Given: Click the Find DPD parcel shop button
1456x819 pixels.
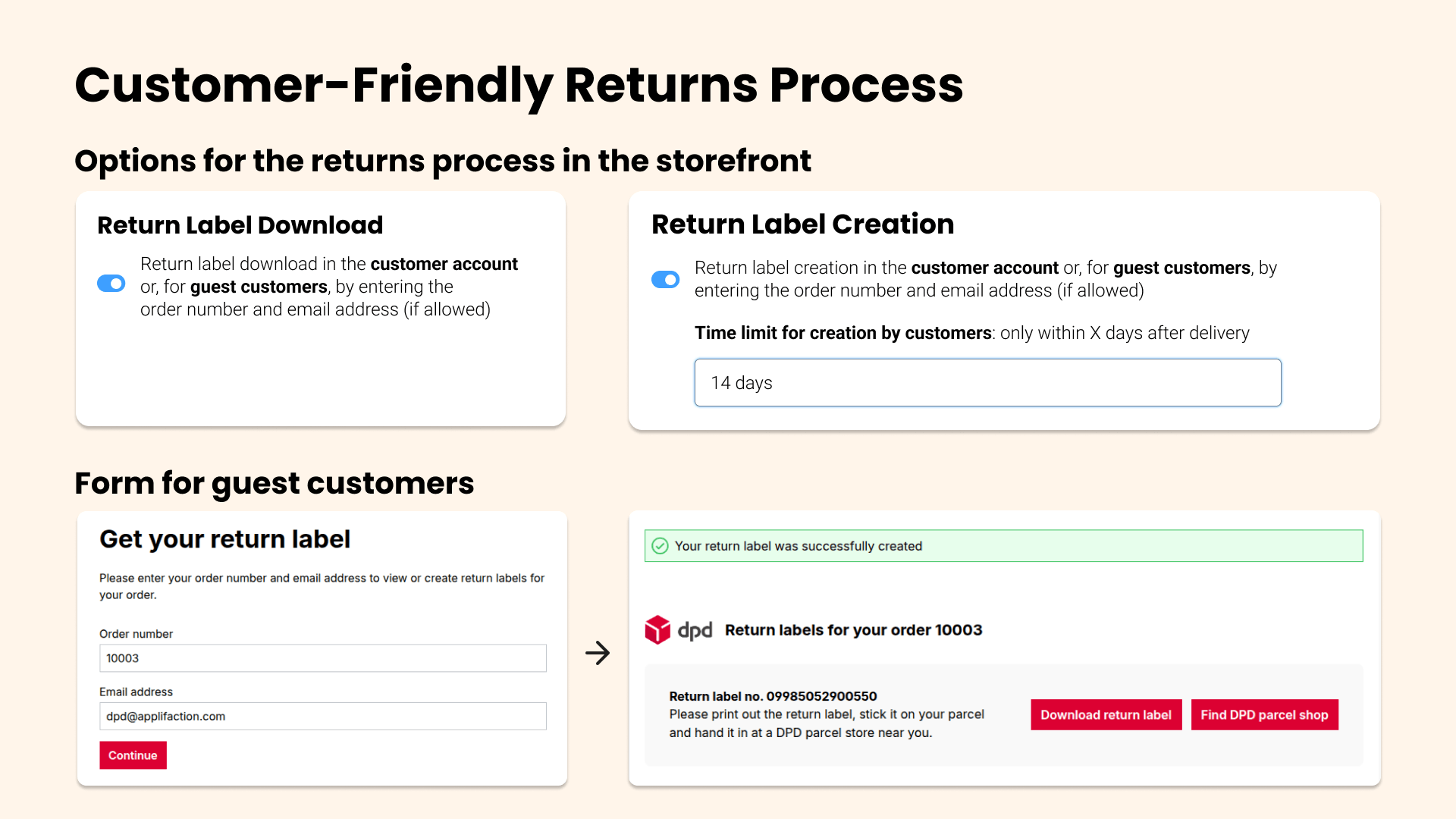Looking at the screenshot, I should point(1264,714).
